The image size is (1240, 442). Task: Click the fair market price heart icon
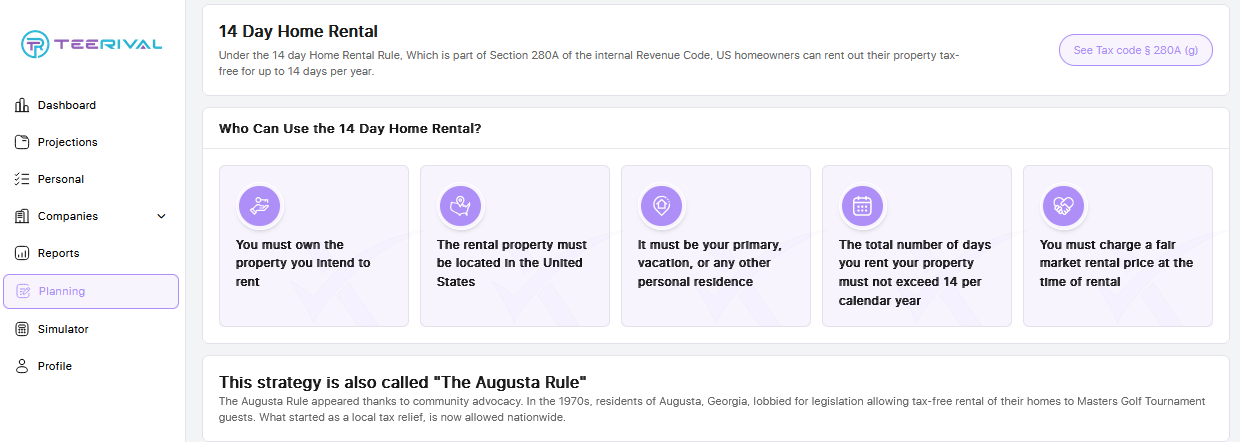[x=1063, y=206]
